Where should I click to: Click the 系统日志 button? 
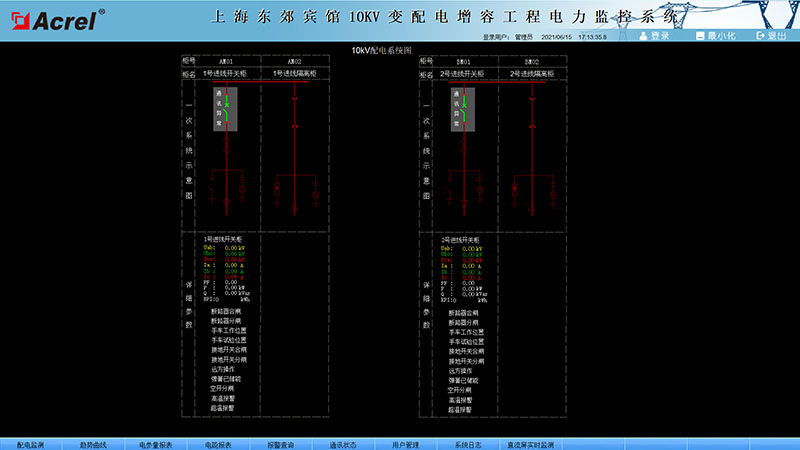click(x=468, y=443)
